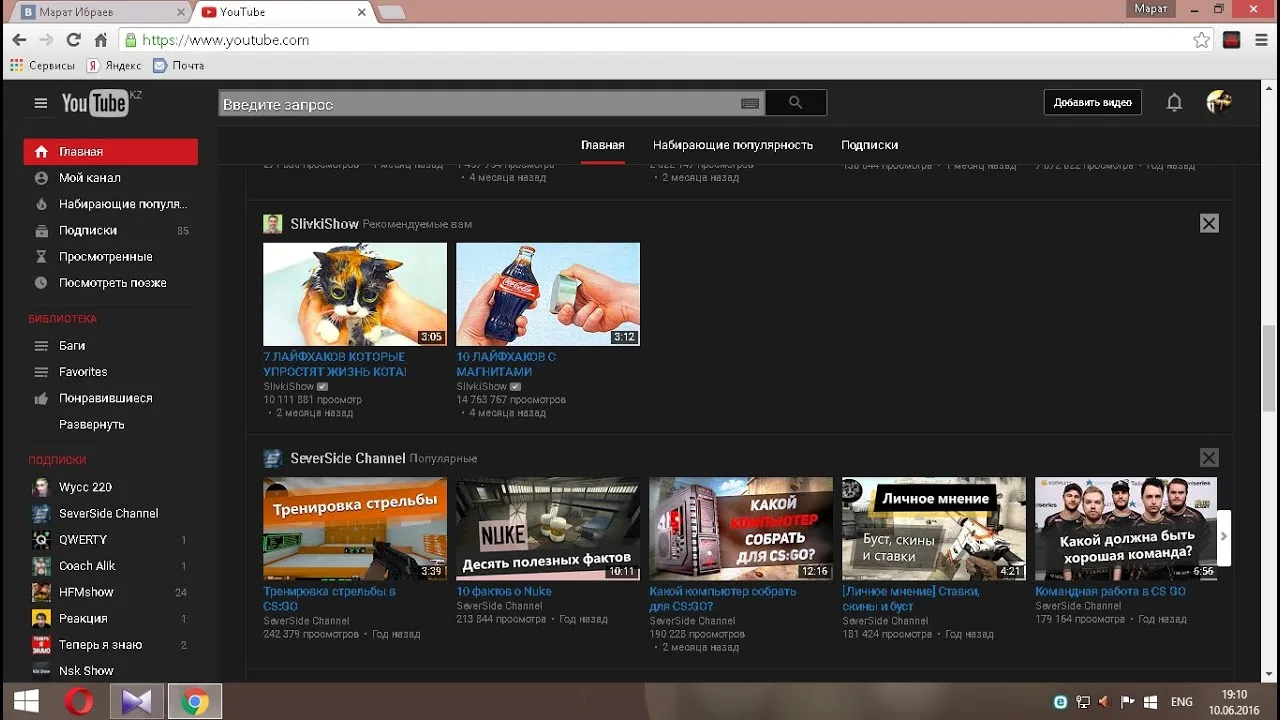
Task: Open the account avatar menu
Action: pos(1218,102)
